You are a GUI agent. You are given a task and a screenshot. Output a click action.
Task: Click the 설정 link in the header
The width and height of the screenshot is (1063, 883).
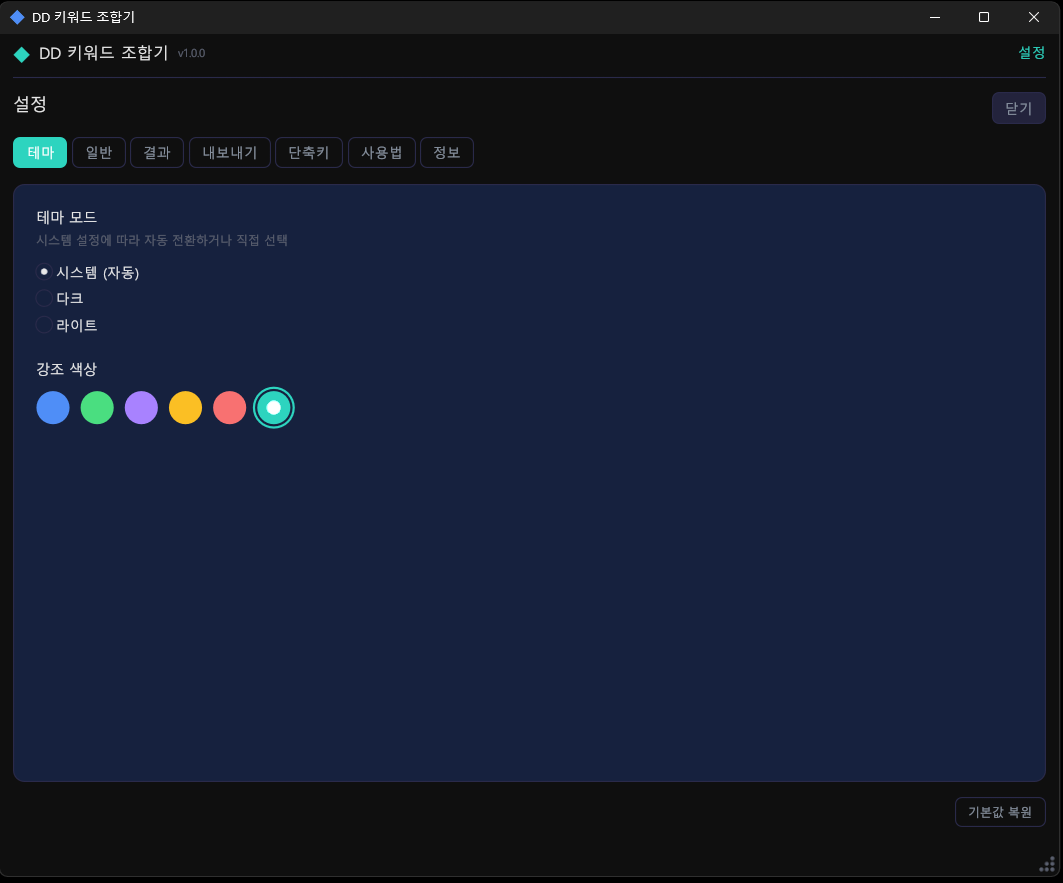click(1031, 53)
